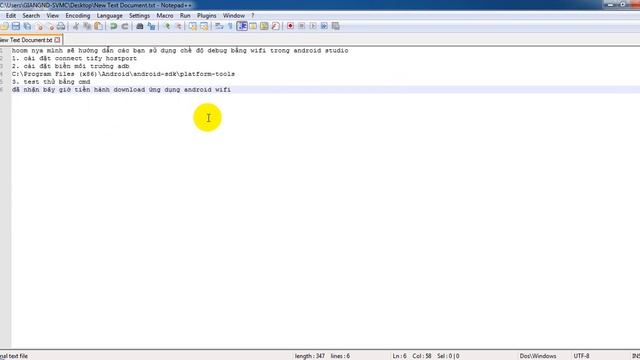The width and height of the screenshot is (640, 360).
Task: Click 'UTF-8' encoding in status bar
Action: pyautogui.click(x=581, y=356)
